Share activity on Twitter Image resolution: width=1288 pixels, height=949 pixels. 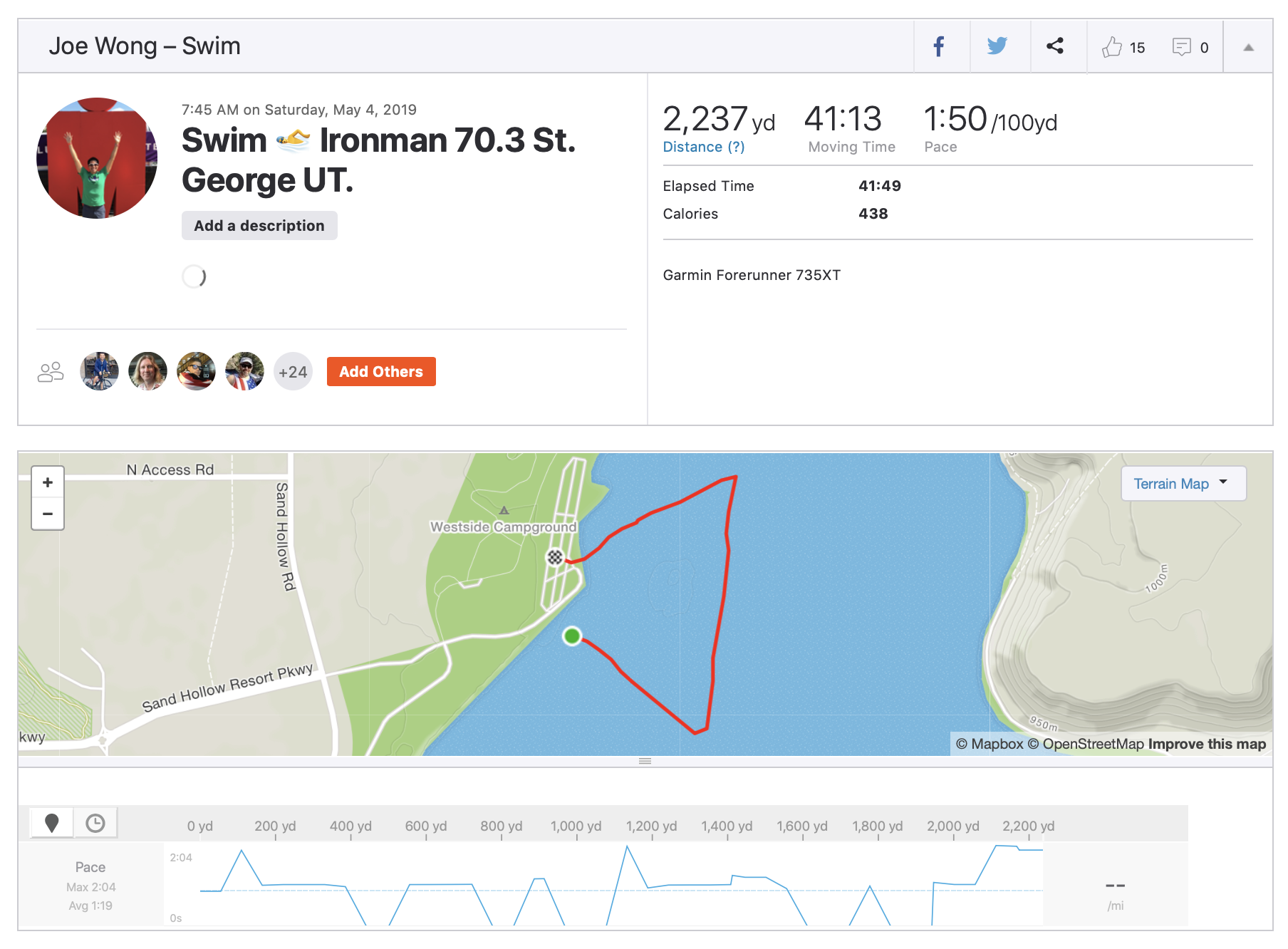[x=997, y=47]
